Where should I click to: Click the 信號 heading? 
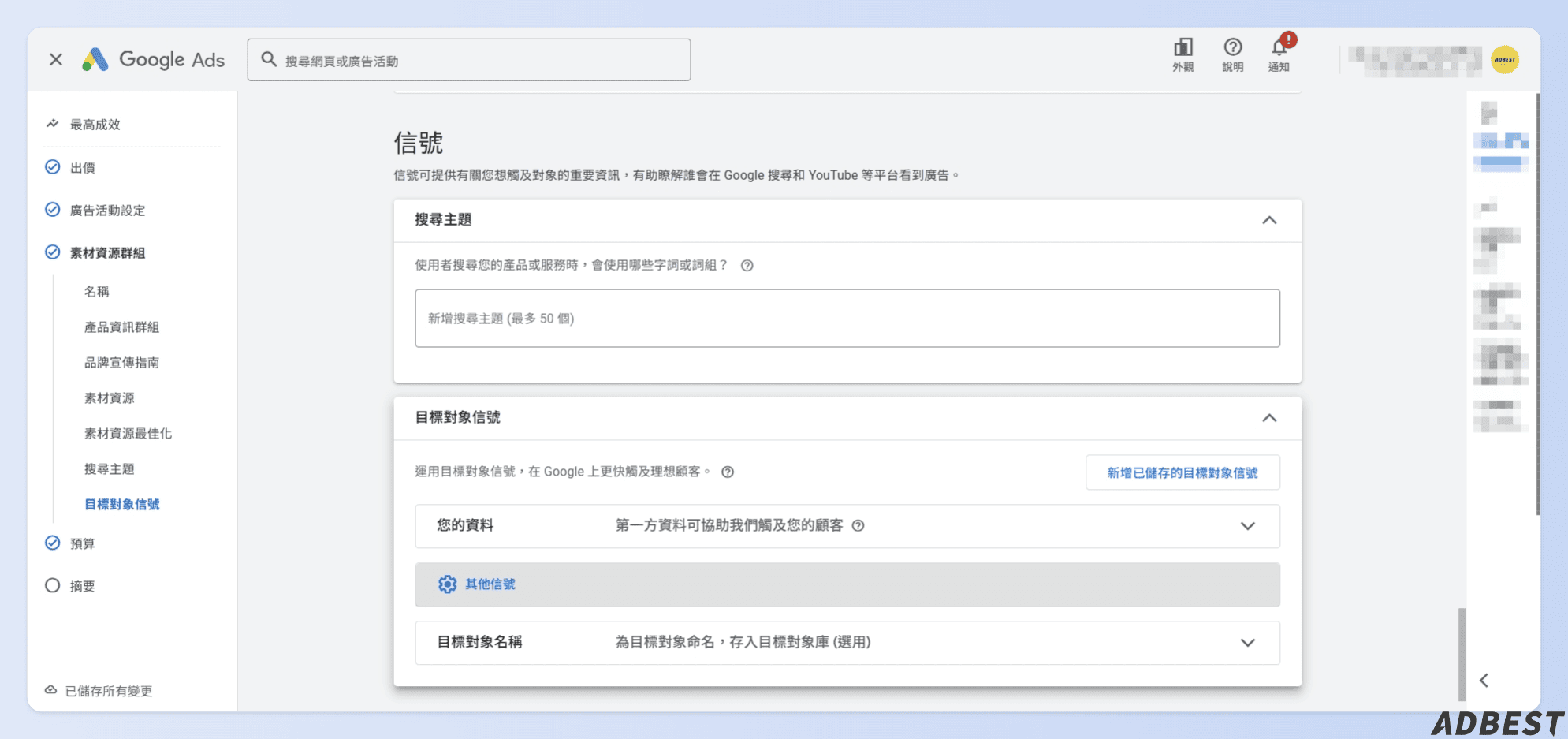[x=419, y=143]
